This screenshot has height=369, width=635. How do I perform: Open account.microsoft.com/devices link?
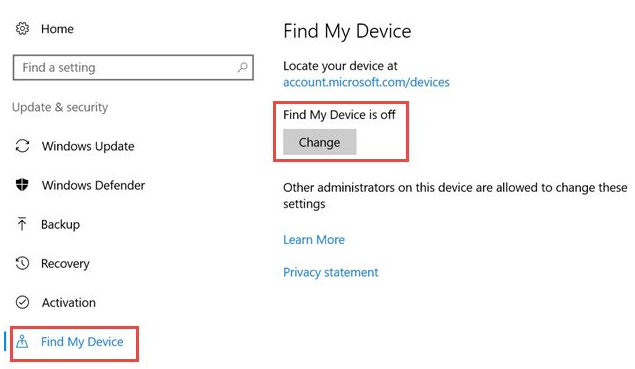point(366,82)
